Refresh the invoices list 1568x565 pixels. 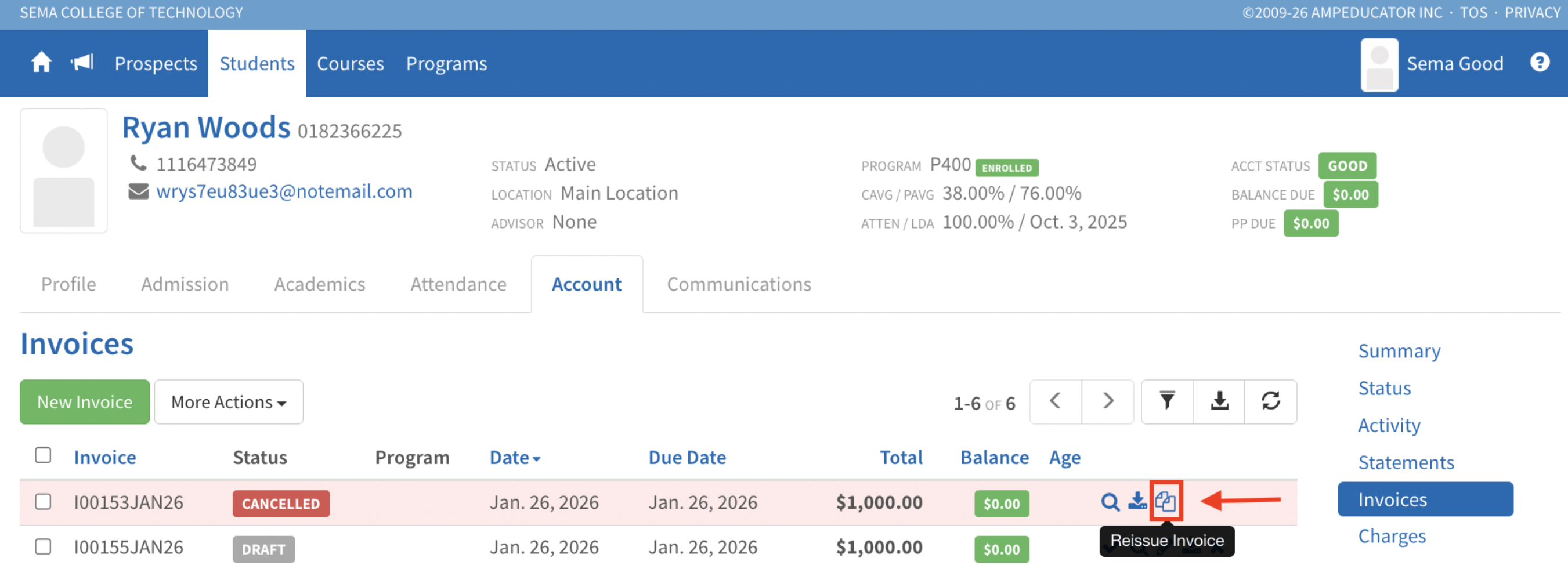coord(1270,401)
